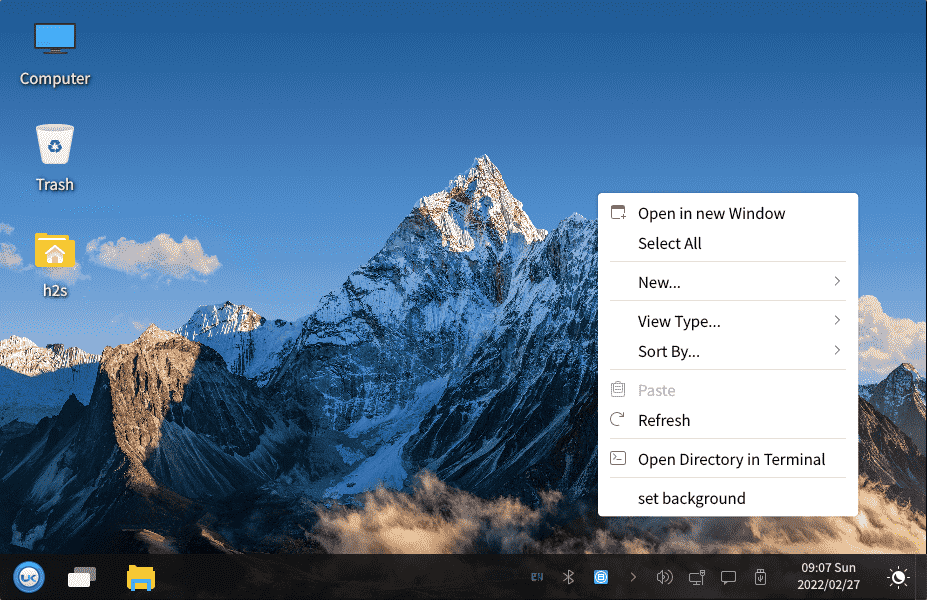
Task: Choose Open in new Window
Action: [728, 213]
